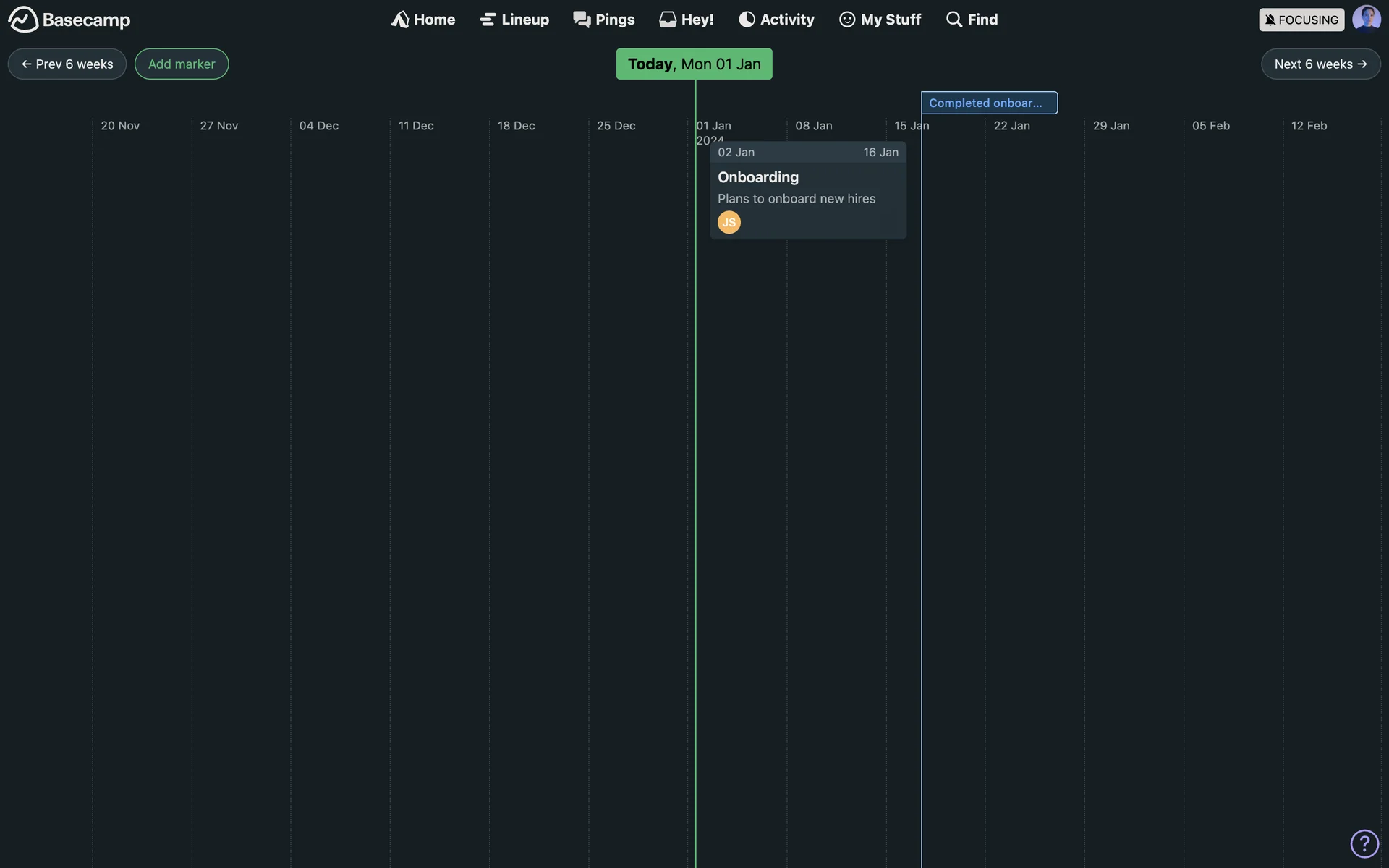This screenshot has width=1389, height=868.
Task: Open My Stuff smiley icon
Action: click(x=846, y=20)
